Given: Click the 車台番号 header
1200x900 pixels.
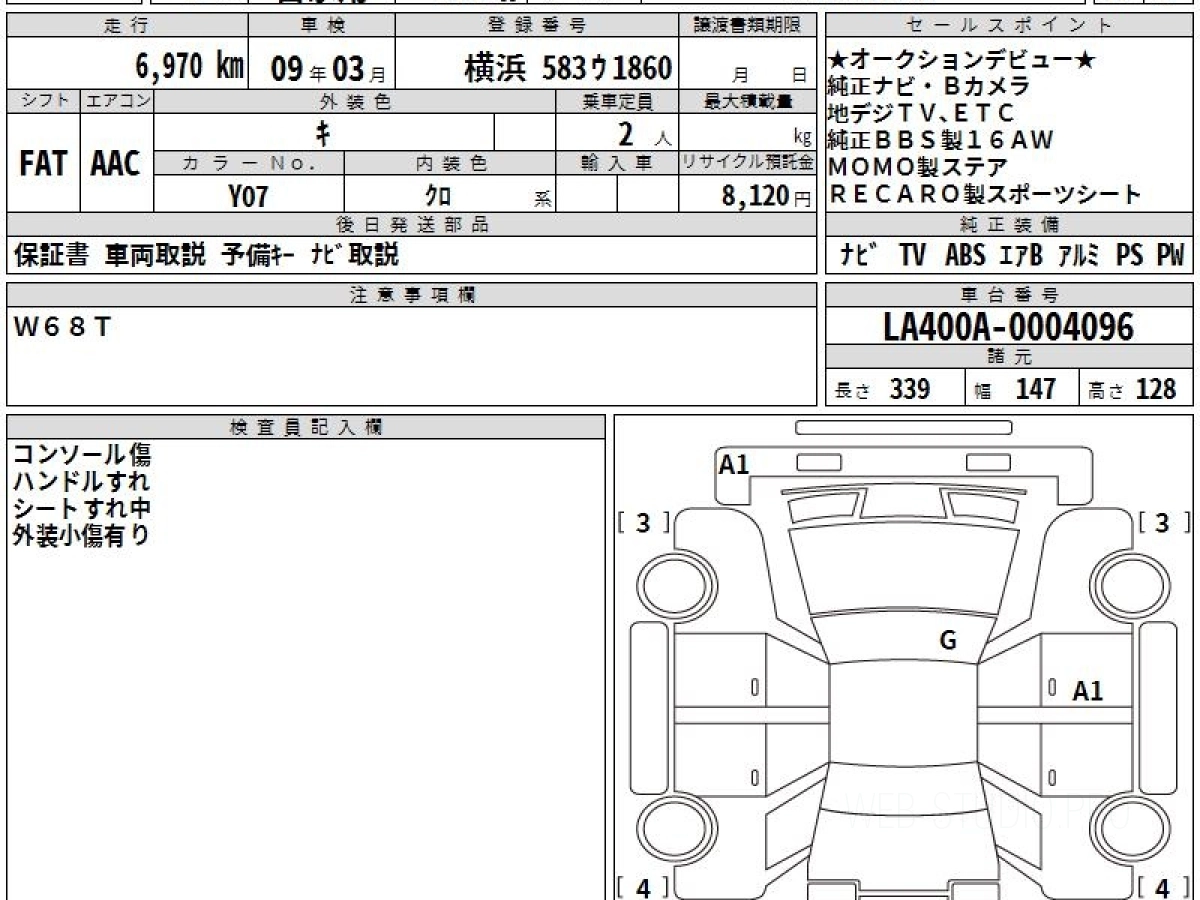Looking at the screenshot, I should click(x=1009, y=294).
